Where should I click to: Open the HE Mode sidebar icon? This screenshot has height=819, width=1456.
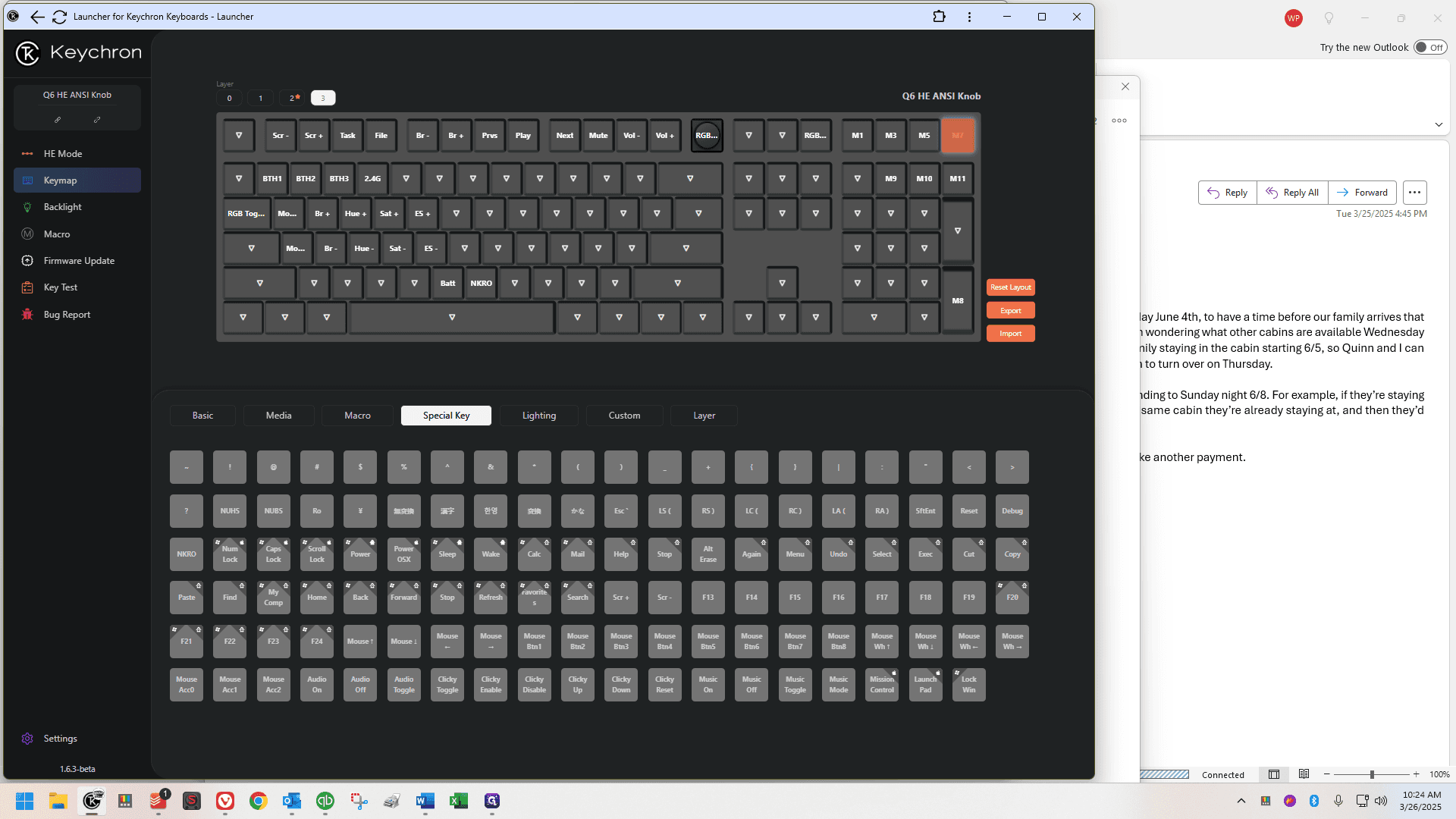click(27, 153)
